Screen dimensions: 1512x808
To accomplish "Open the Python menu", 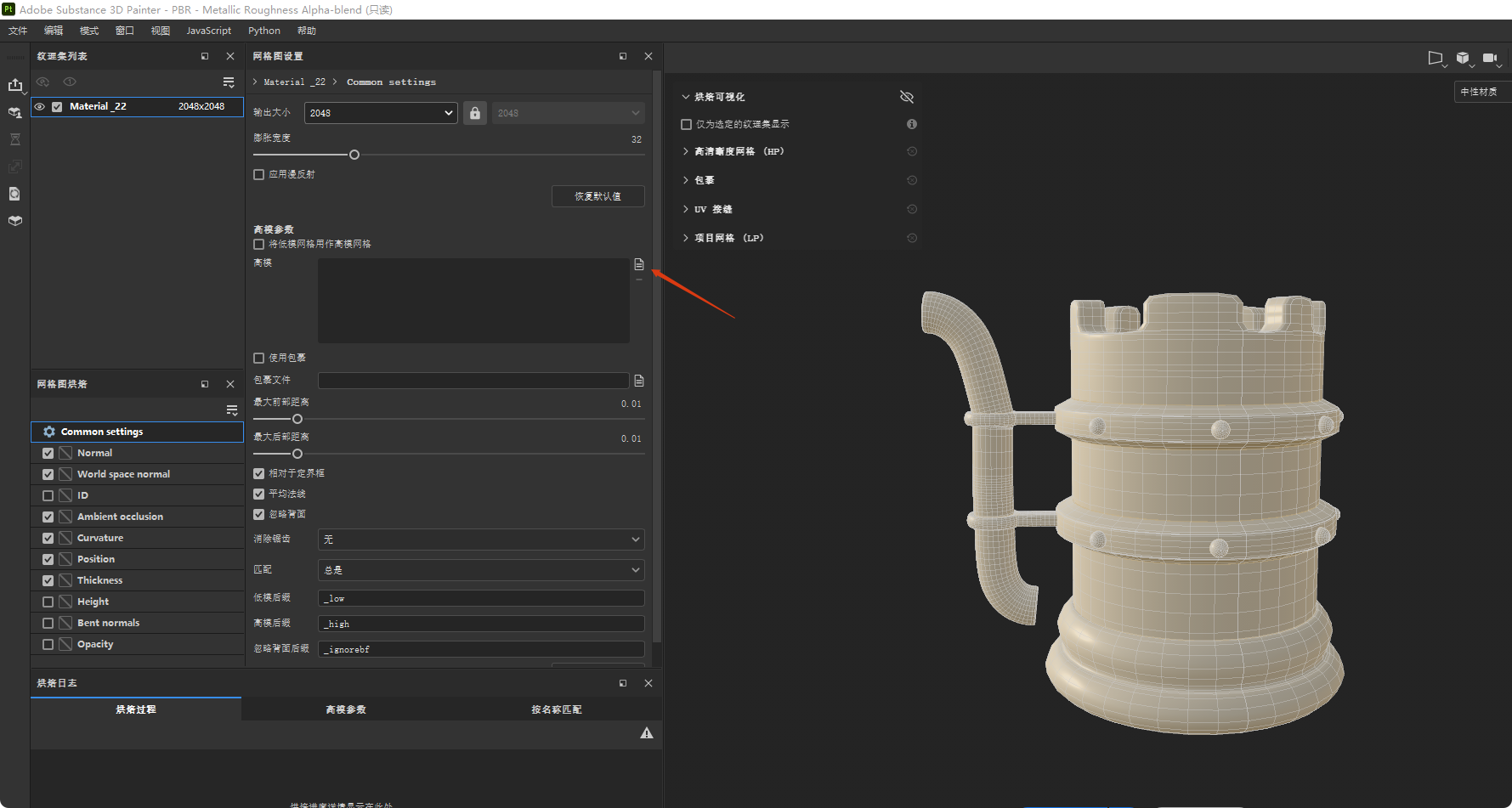I will pyautogui.click(x=264, y=31).
